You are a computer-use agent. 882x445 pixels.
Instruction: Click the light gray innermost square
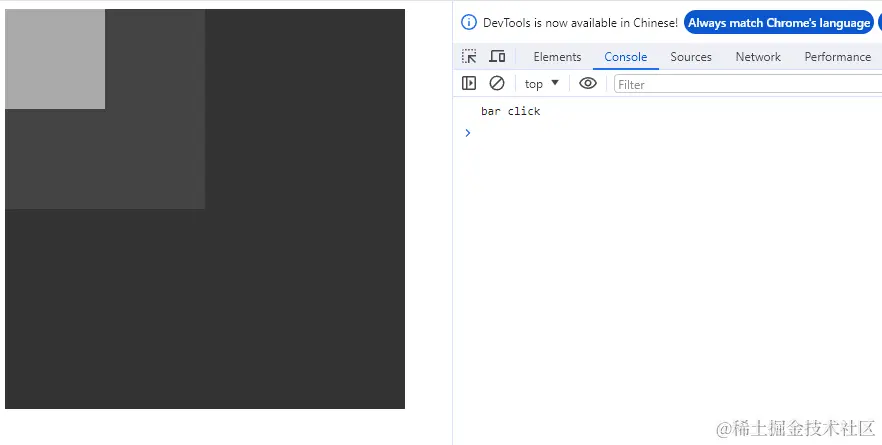(x=55, y=59)
